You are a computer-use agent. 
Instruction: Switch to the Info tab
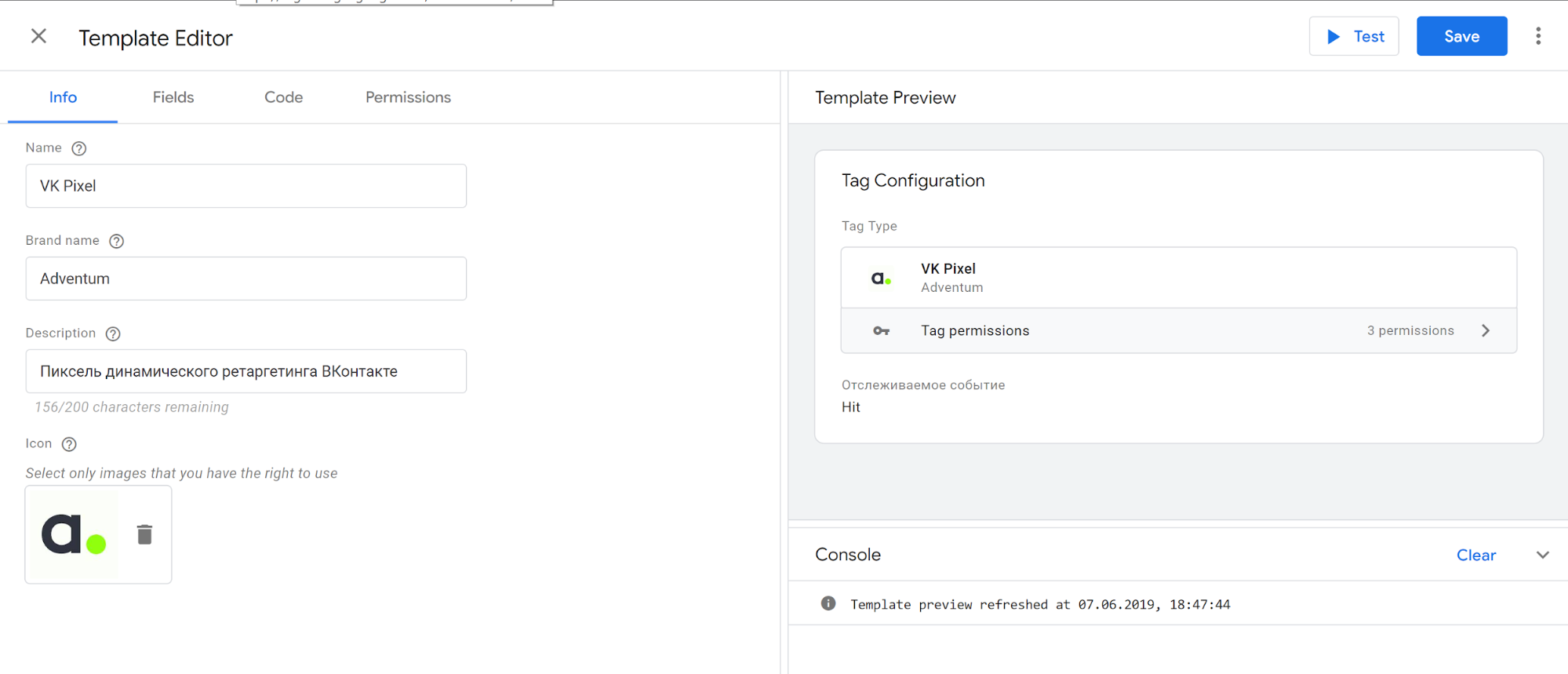[63, 97]
